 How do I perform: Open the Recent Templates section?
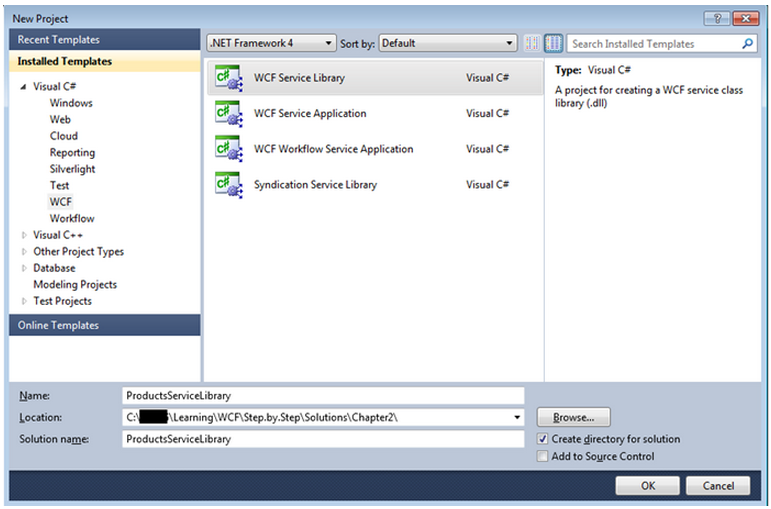tap(105, 40)
